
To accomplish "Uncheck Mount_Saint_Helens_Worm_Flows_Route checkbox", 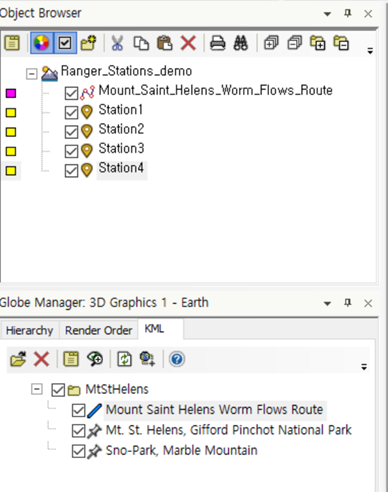I will pos(71,93).
